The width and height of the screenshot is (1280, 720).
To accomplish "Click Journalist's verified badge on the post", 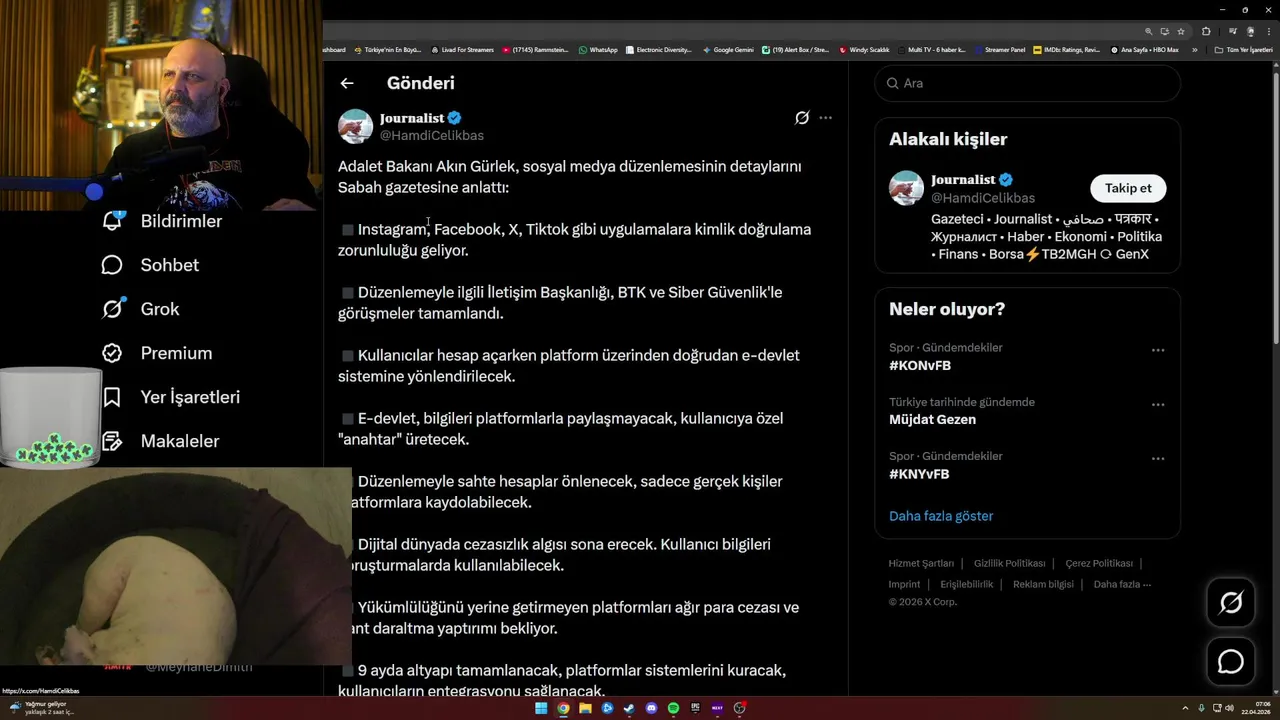I will (x=454, y=118).
